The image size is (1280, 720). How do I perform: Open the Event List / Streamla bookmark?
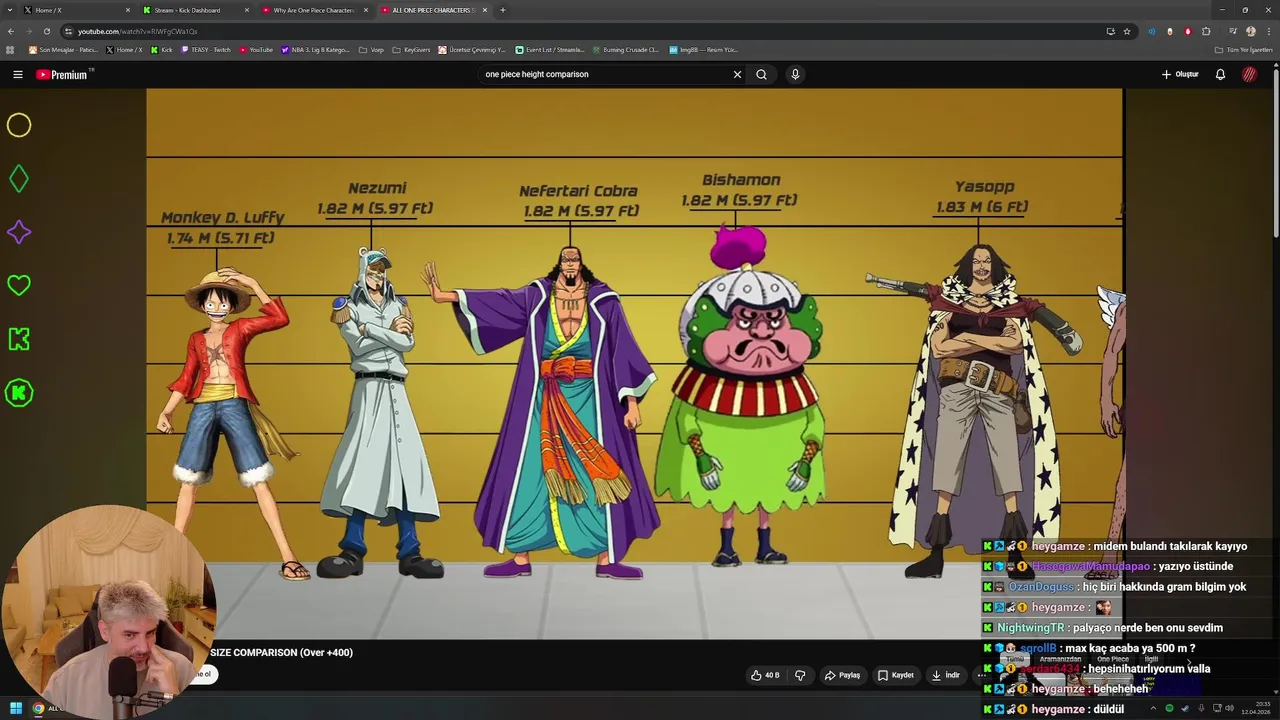pyautogui.click(x=550, y=49)
